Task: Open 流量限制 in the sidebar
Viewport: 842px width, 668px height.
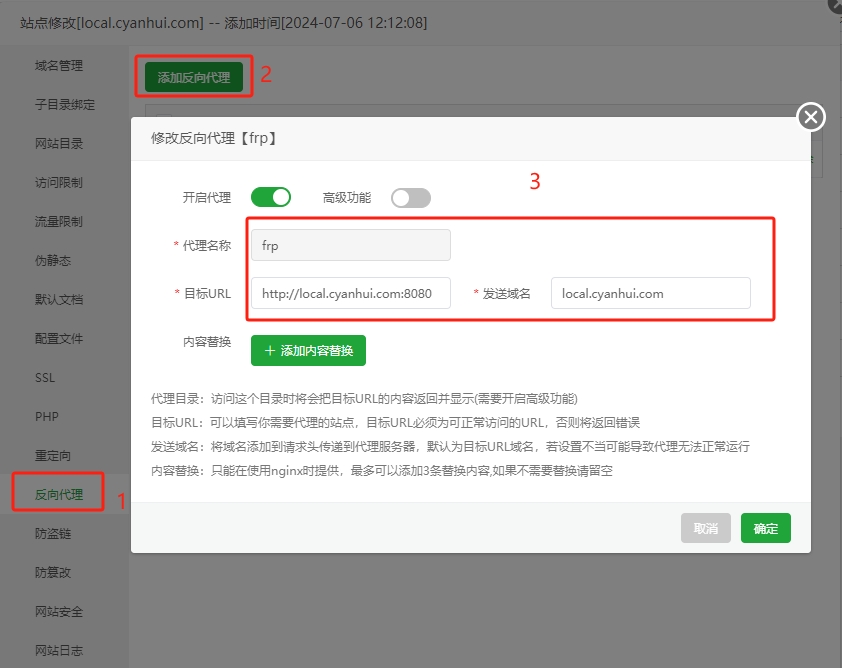Action: 59,221
